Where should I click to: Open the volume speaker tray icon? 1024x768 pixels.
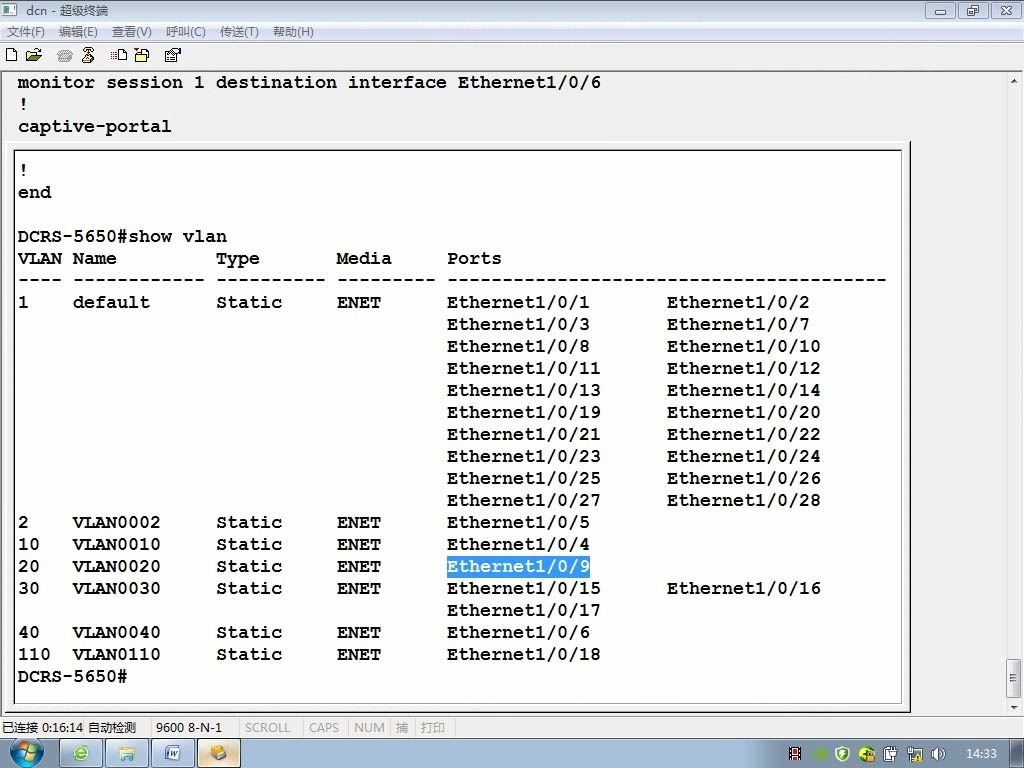[938, 754]
